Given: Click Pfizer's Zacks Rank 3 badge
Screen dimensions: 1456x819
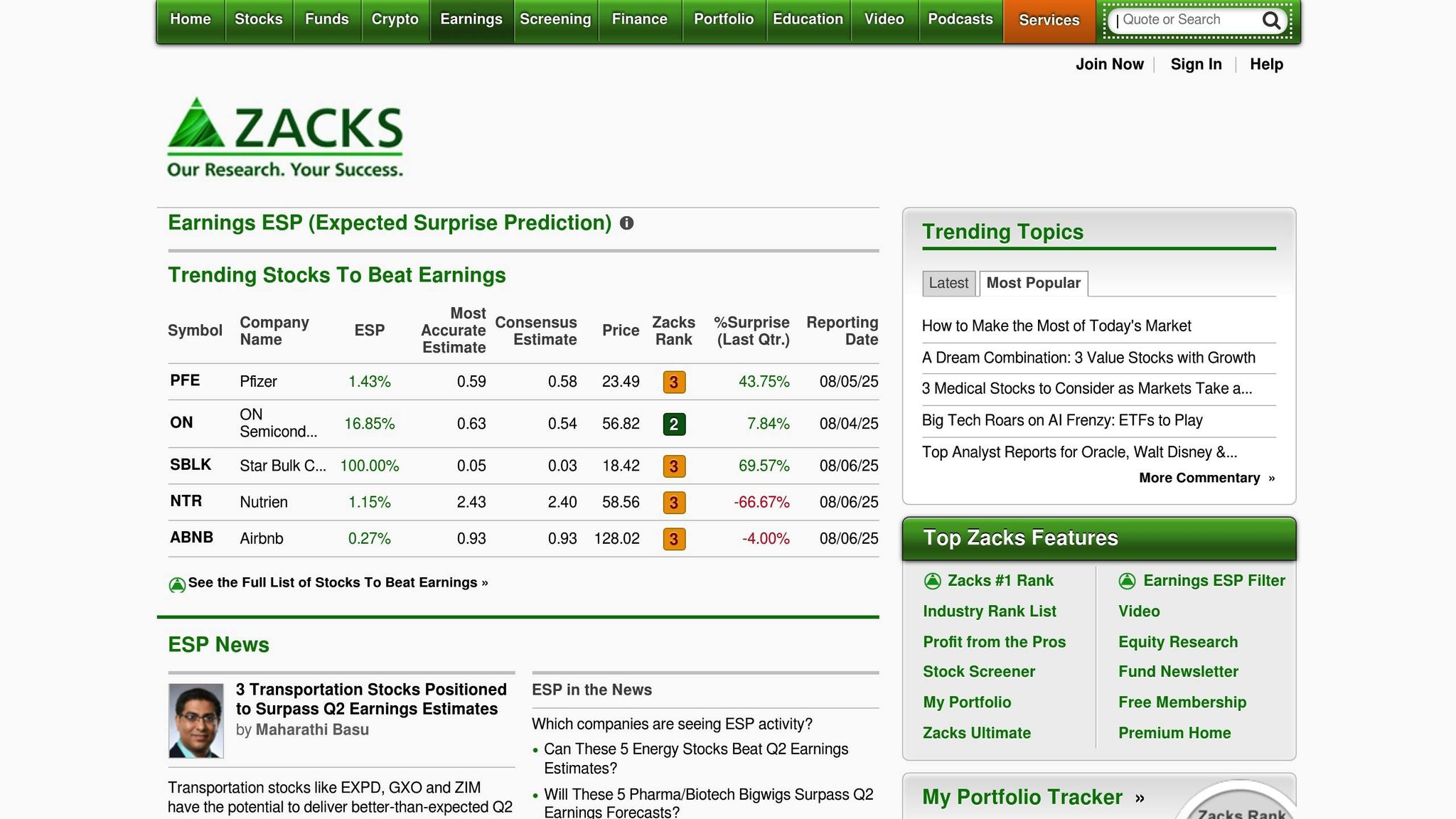Looking at the screenshot, I should pyautogui.click(x=674, y=382).
